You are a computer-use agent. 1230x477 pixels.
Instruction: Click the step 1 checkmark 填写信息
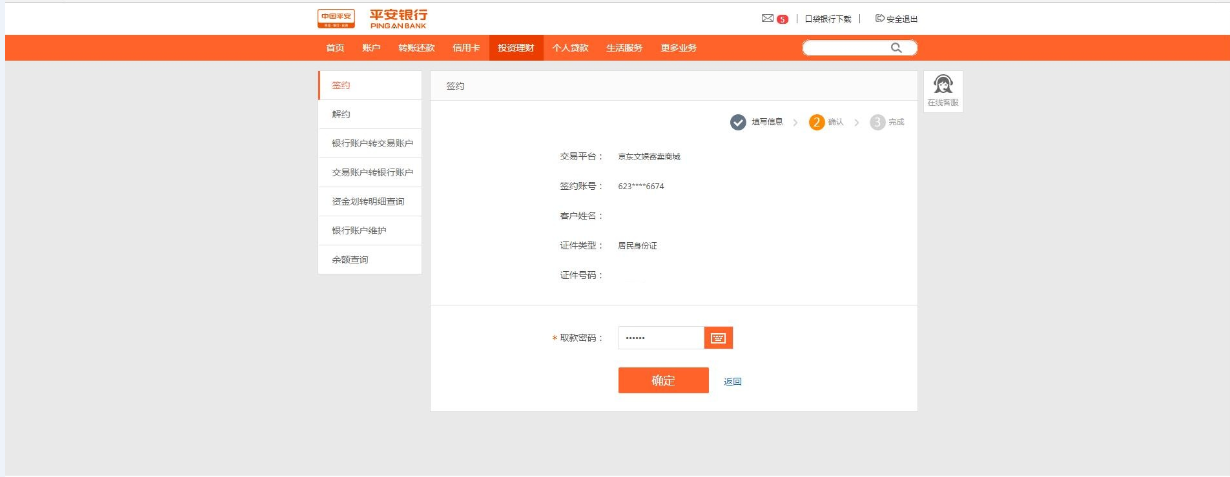click(738, 122)
